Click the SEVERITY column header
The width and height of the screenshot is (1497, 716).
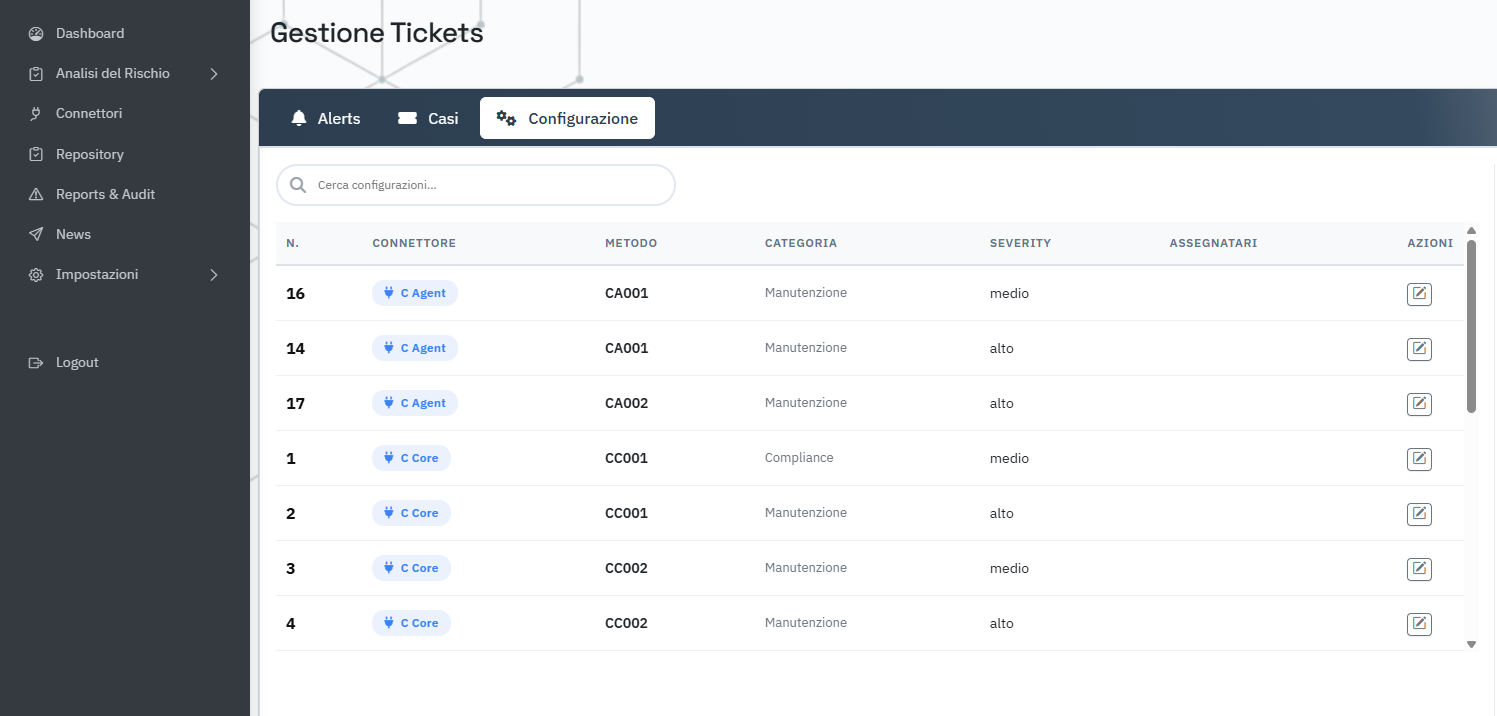pyautogui.click(x=1020, y=243)
